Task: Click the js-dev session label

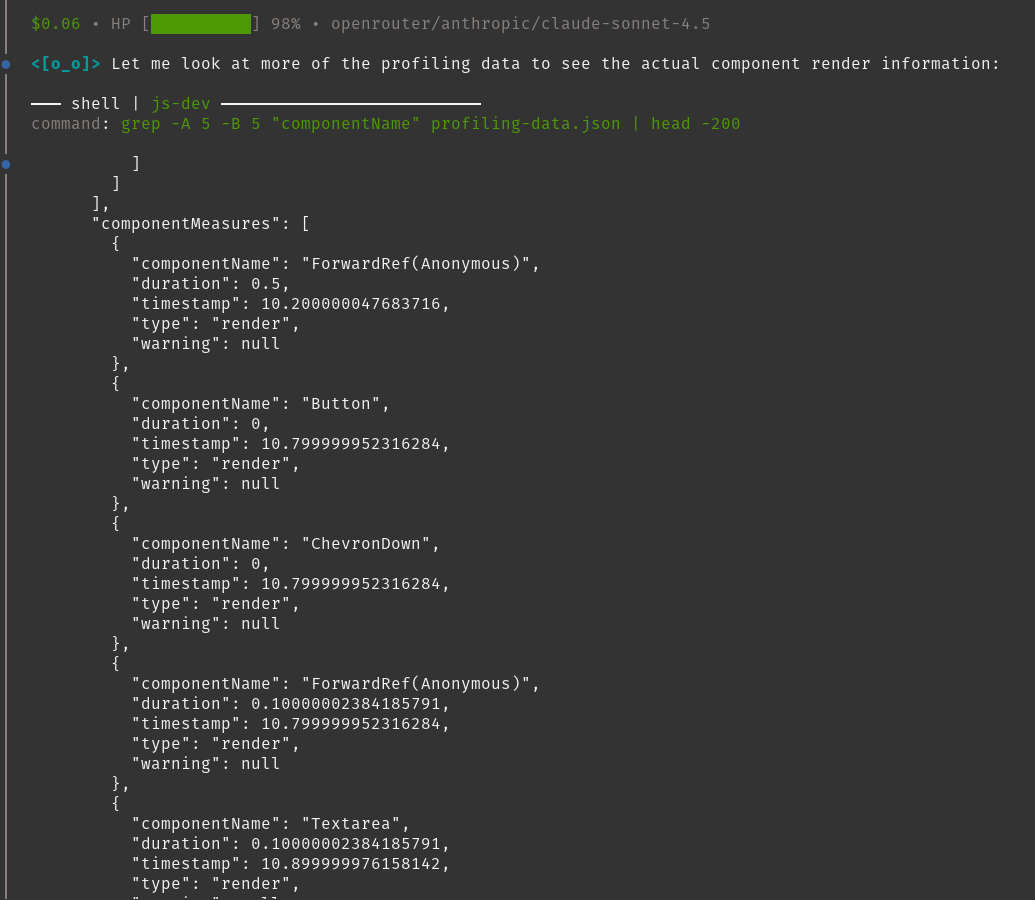Action: [181, 104]
